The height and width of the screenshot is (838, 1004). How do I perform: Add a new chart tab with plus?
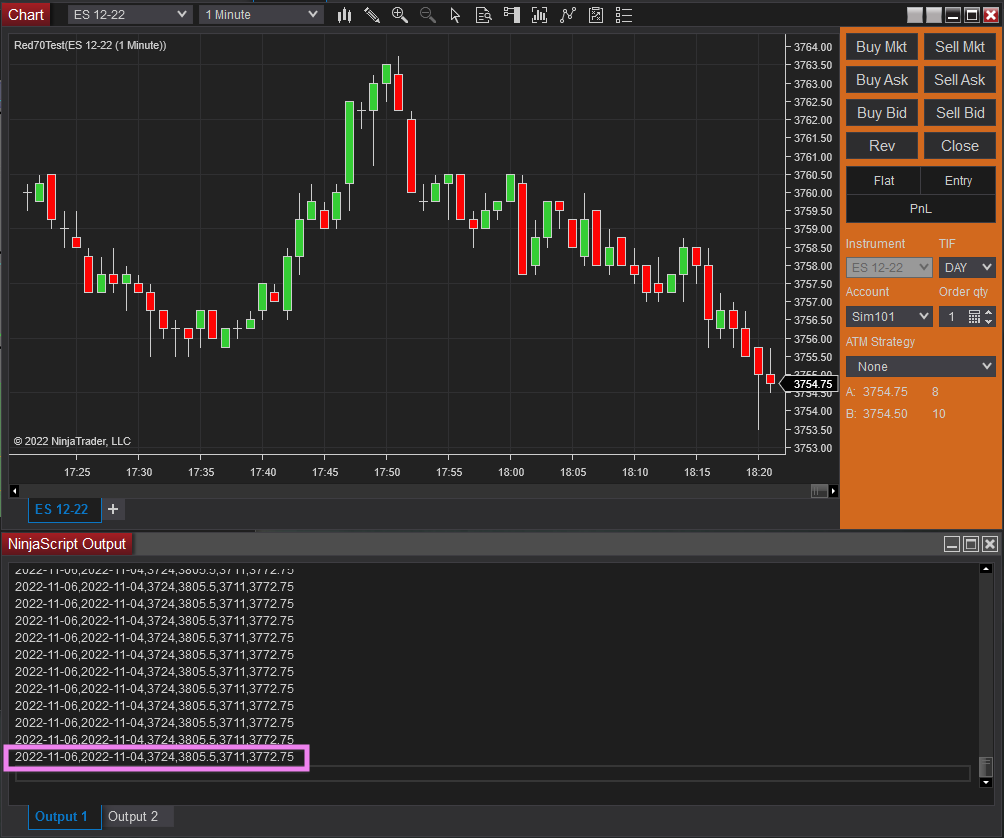[x=113, y=509]
